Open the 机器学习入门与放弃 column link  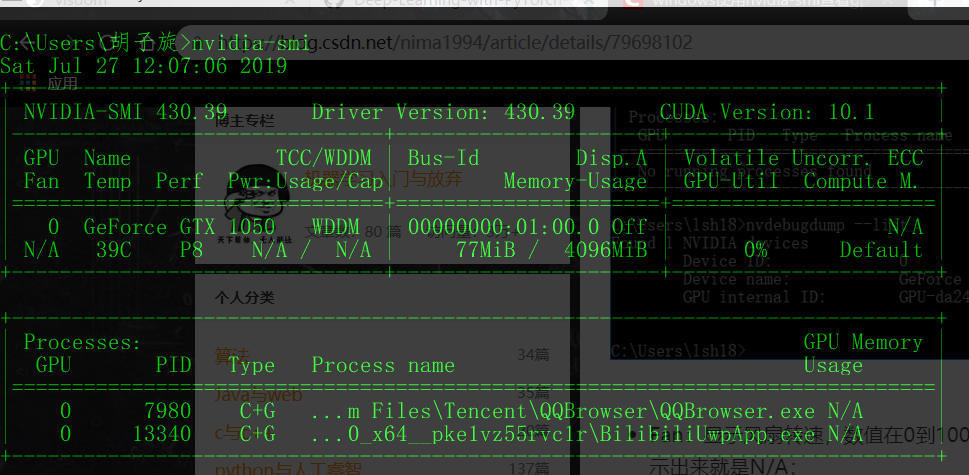point(384,178)
